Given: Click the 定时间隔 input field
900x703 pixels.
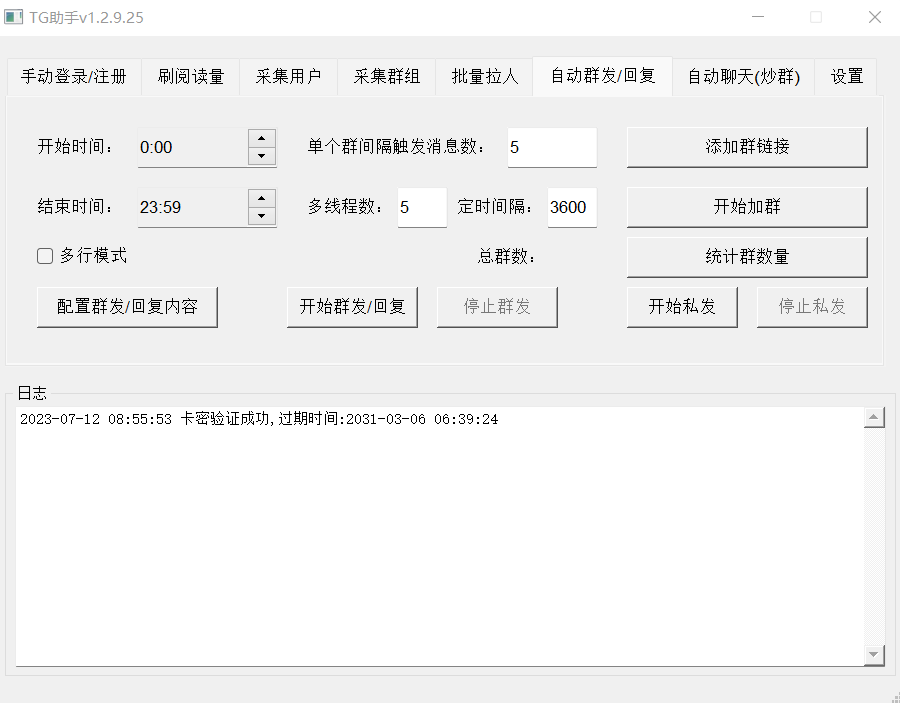Looking at the screenshot, I should (x=571, y=207).
